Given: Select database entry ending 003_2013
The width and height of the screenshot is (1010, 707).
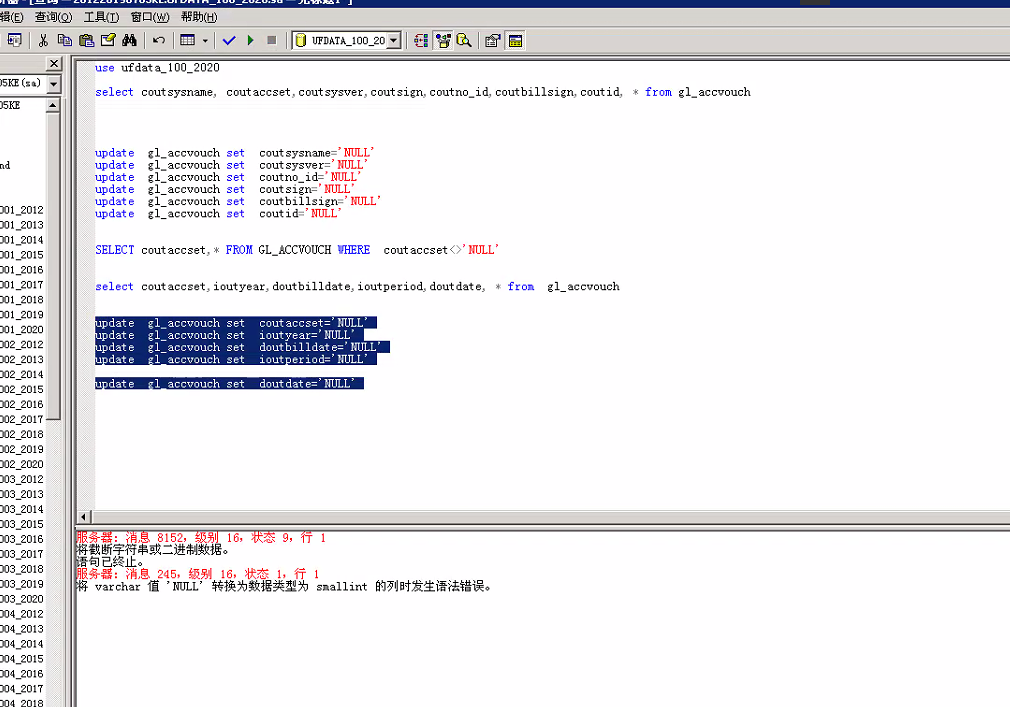Looking at the screenshot, I should click(x=22, y=495).
